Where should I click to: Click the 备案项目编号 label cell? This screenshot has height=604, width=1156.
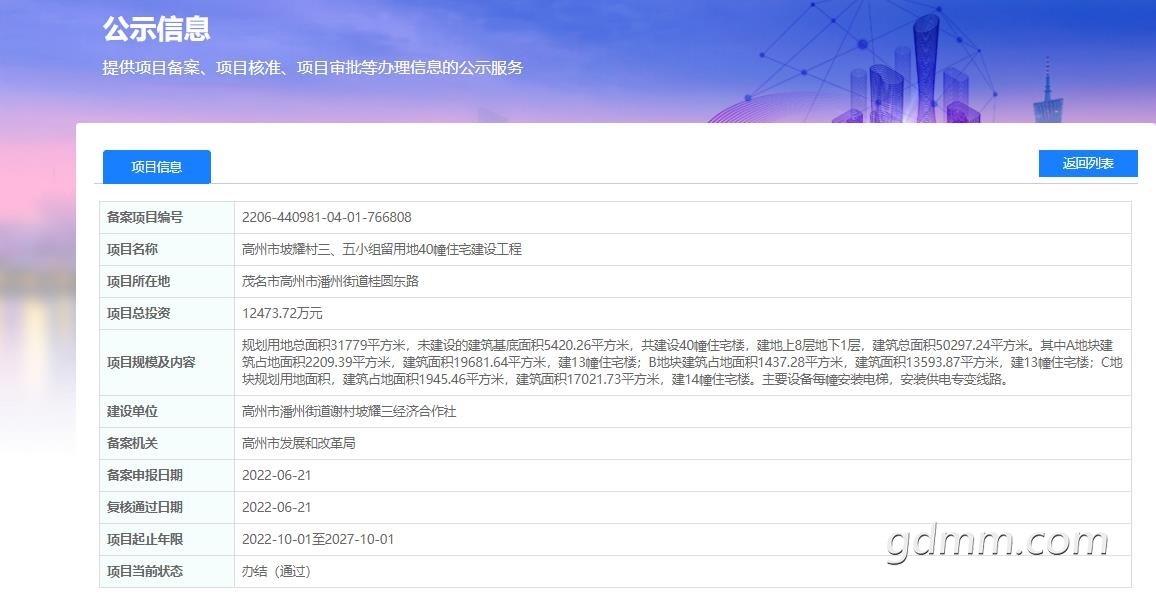click(167, 218)
